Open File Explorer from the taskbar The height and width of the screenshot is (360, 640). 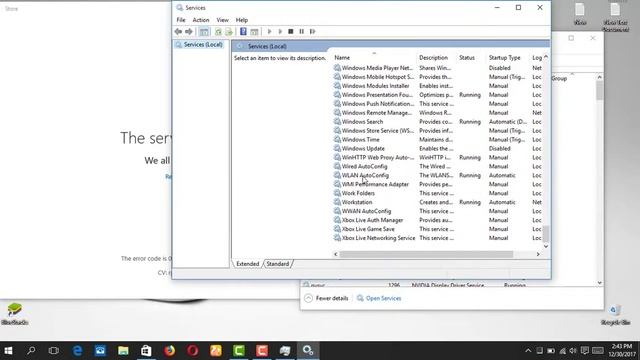123,351
